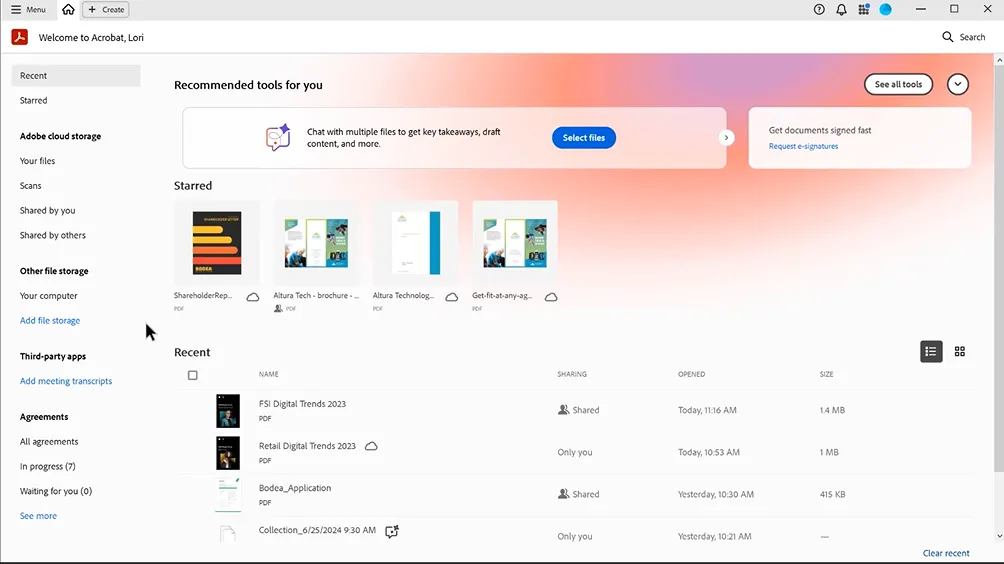Image resolution: width=1004 pixels, height=564 pixels.
Task: Click the Clear recent link
Action: (946, 553)
